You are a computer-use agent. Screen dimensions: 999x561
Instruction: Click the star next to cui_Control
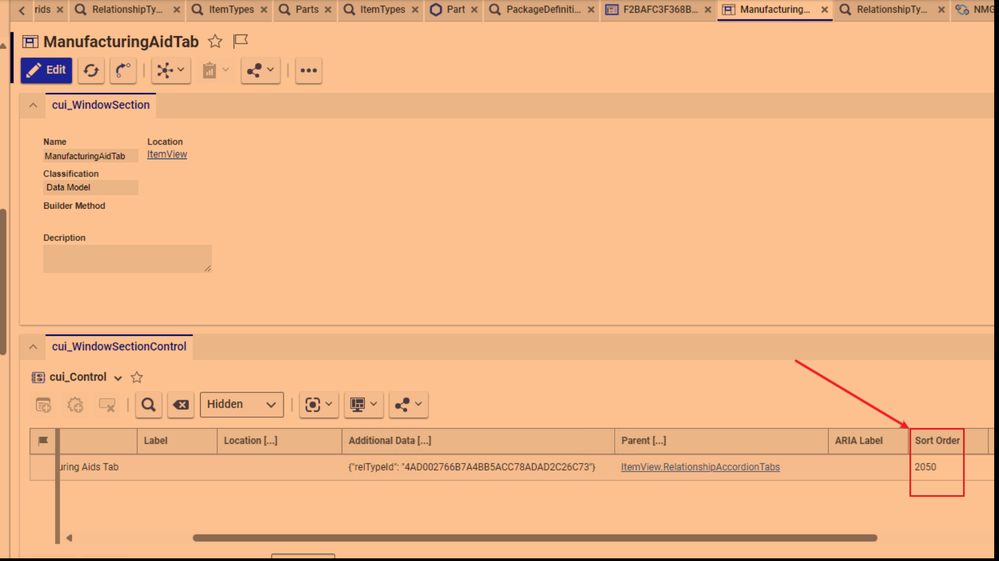pyautogui.click(x=137, y=378)
